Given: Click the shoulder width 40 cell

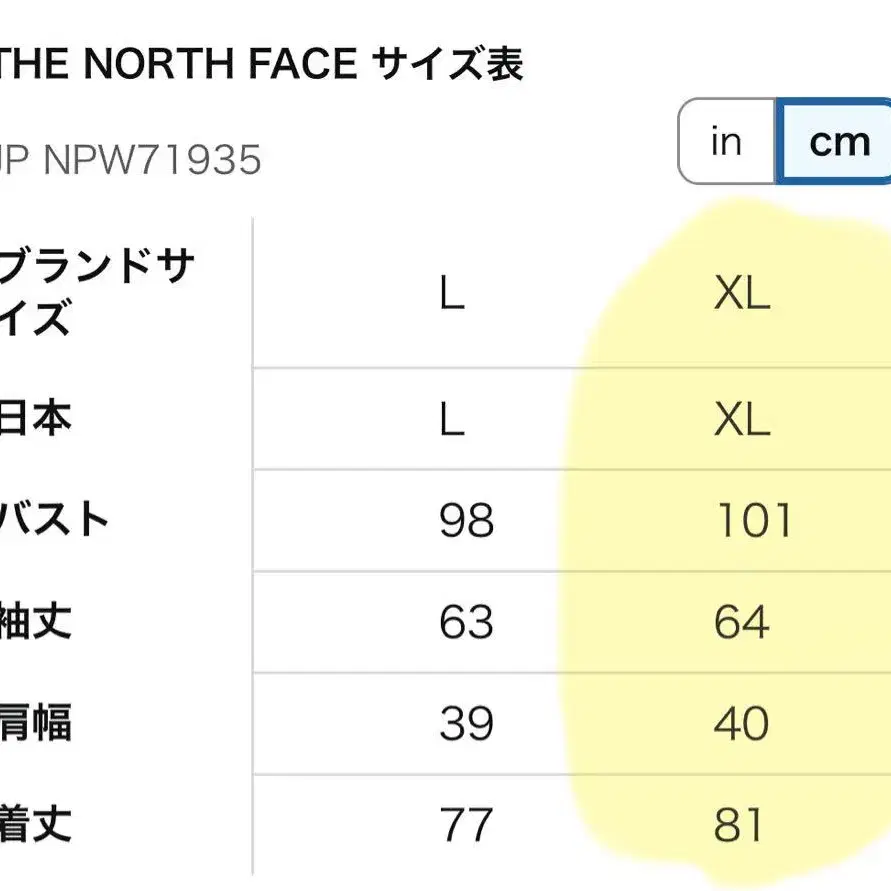Looking at the screenshot, I should click(x=742, y=724).
